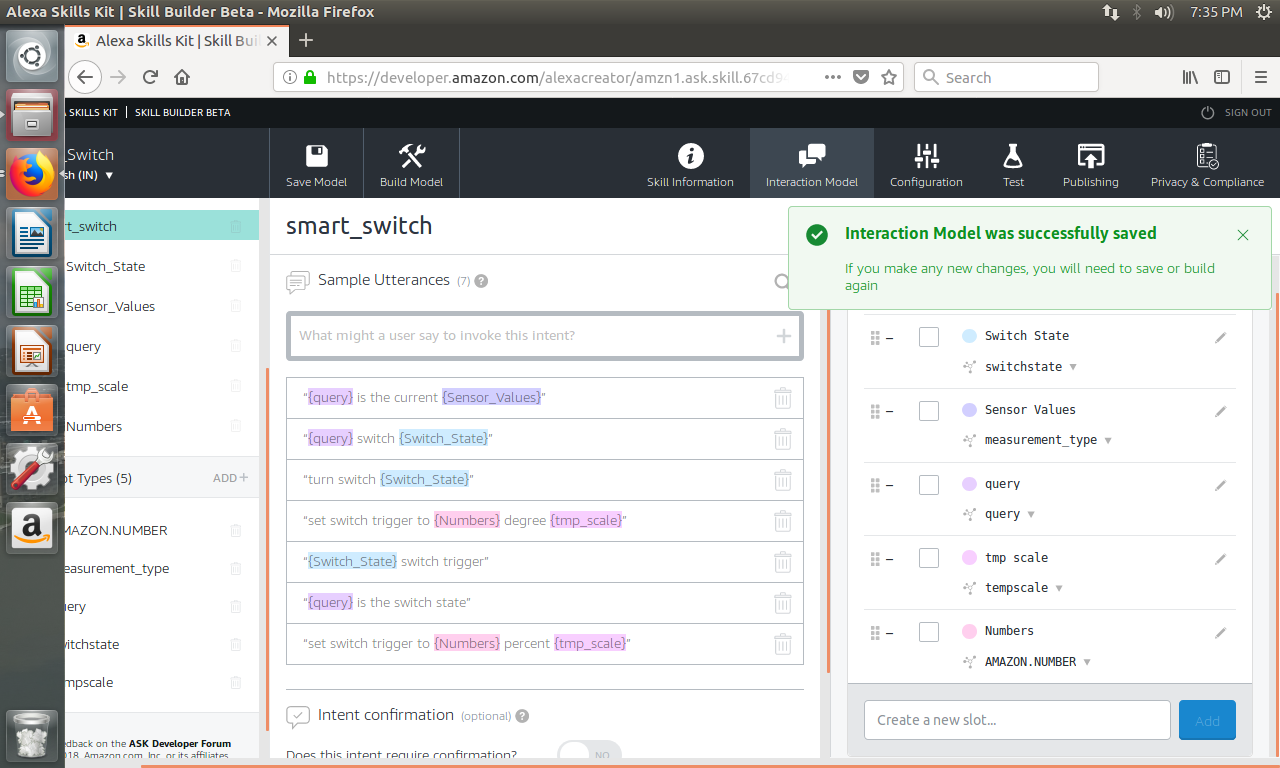Remove the Switch State slot minus button
This screenshot has height=768, width=1280.
tap(889, 338)
